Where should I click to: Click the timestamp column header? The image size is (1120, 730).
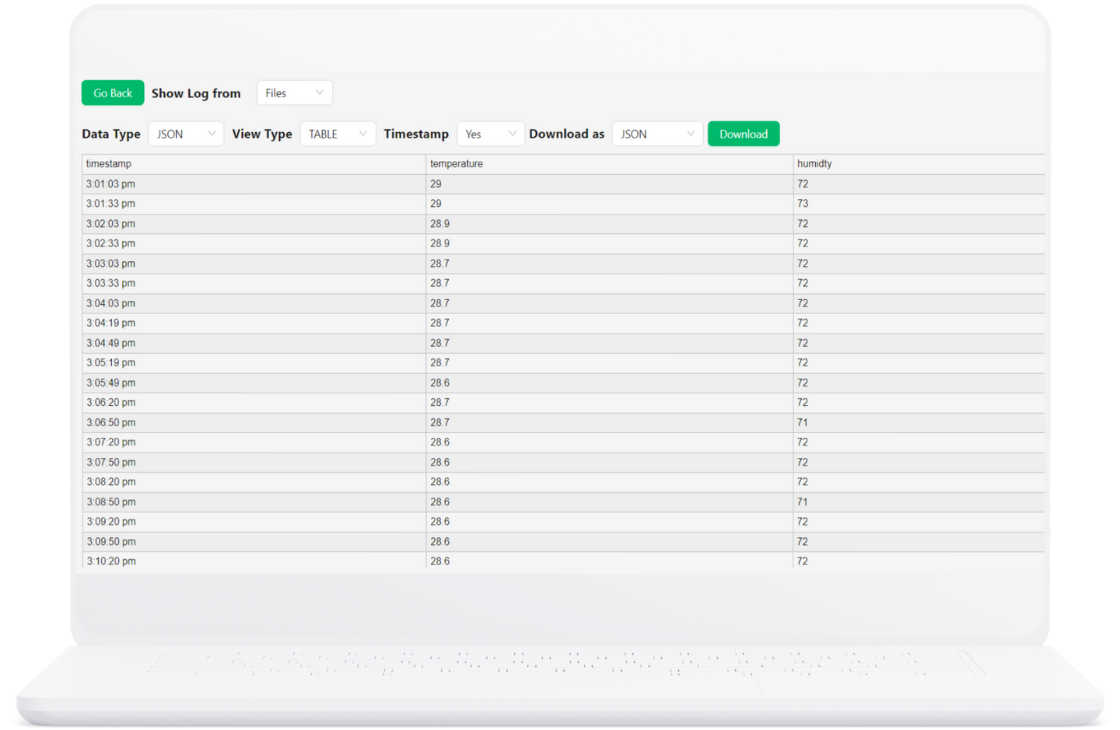(x=254, y=164)
